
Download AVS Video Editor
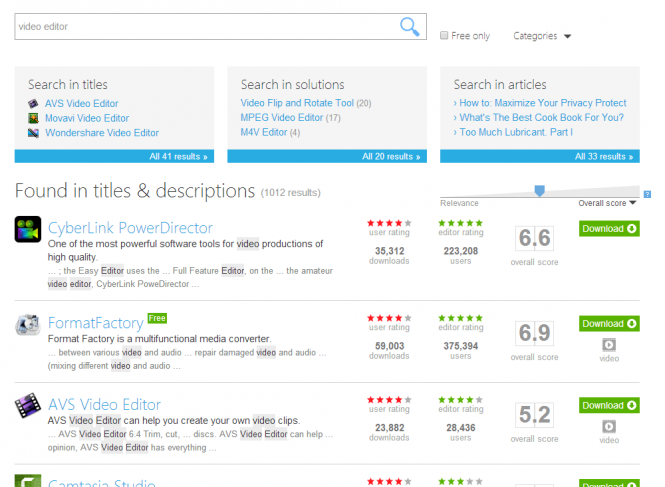click(609, 406)
